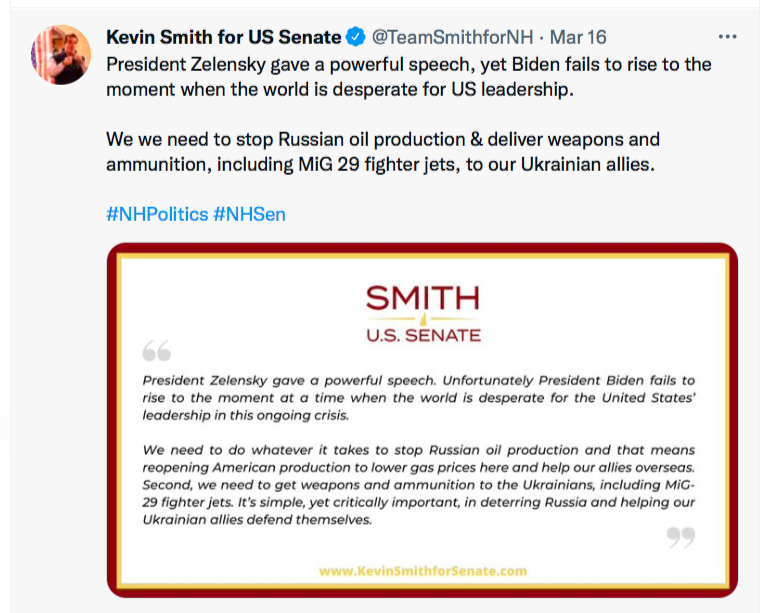The height and width of the screenshot is (613, 770).
Task: Click the statement's first paragraph in the image
Action: (x=418, y=397)
